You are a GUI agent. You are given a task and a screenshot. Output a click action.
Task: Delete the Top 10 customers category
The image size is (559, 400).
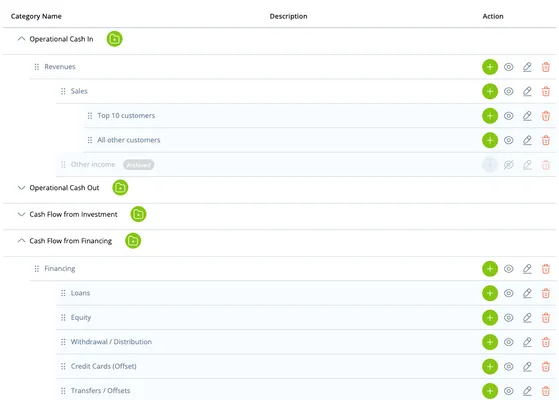(546, 116)
